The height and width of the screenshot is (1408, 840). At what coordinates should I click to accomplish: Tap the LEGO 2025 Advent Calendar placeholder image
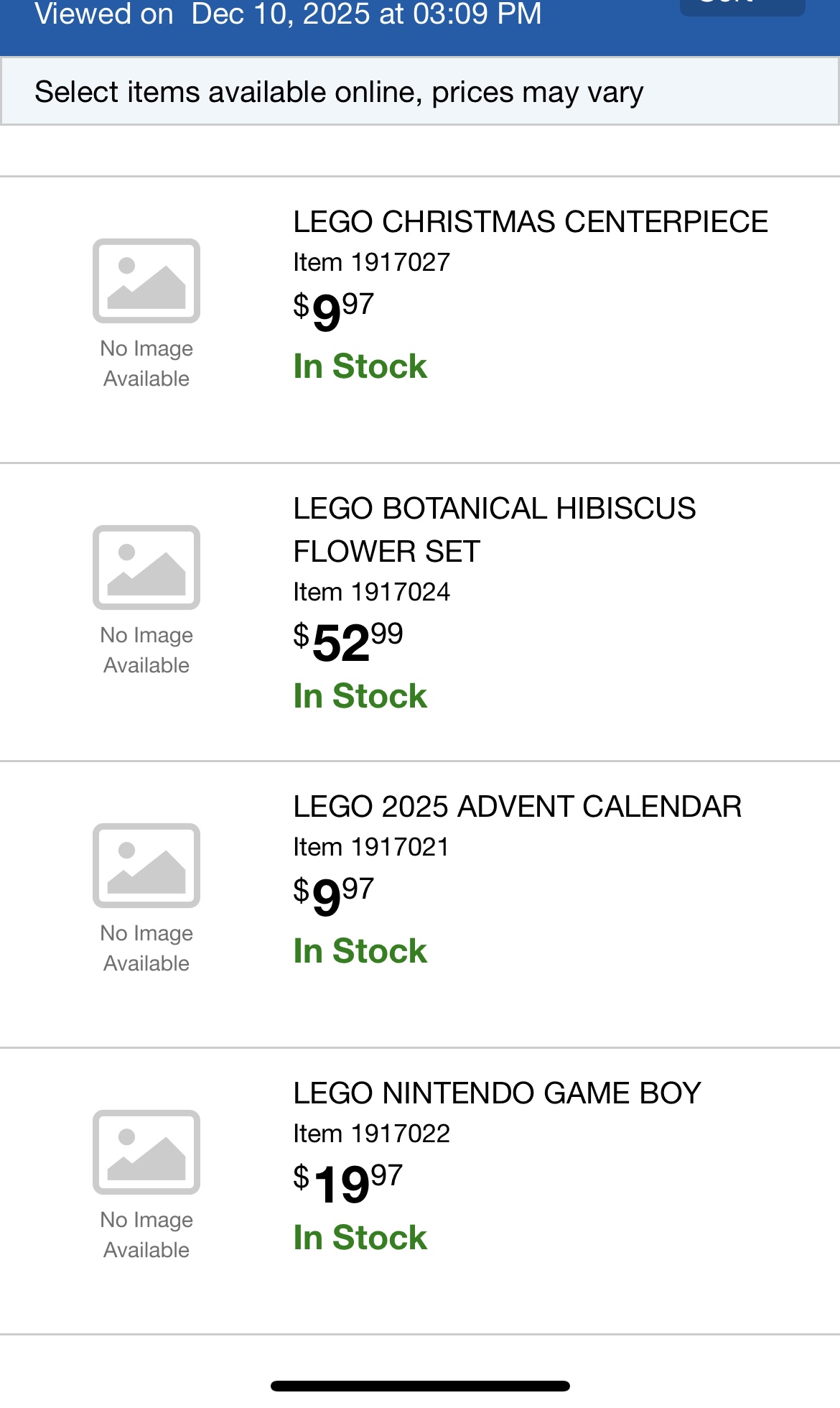(146, 866)
